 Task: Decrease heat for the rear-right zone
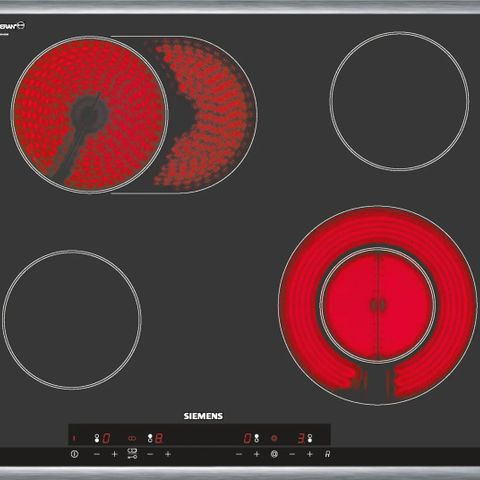pos(239,454)
